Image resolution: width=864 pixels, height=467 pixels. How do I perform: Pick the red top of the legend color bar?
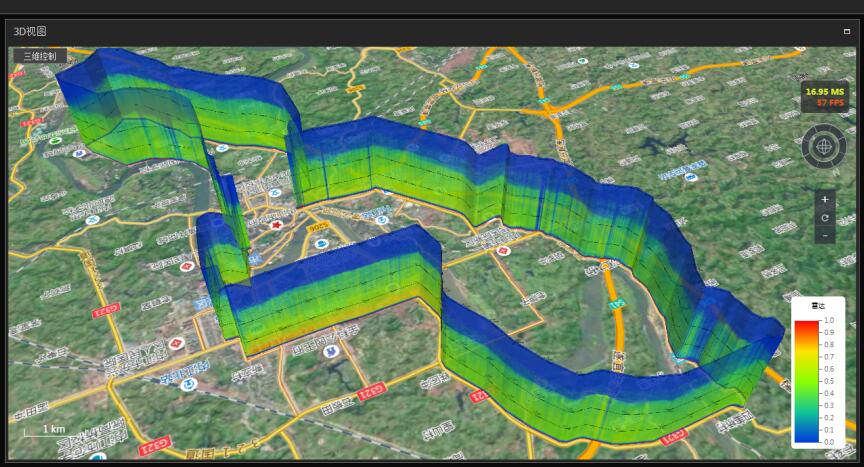point(806,327)
